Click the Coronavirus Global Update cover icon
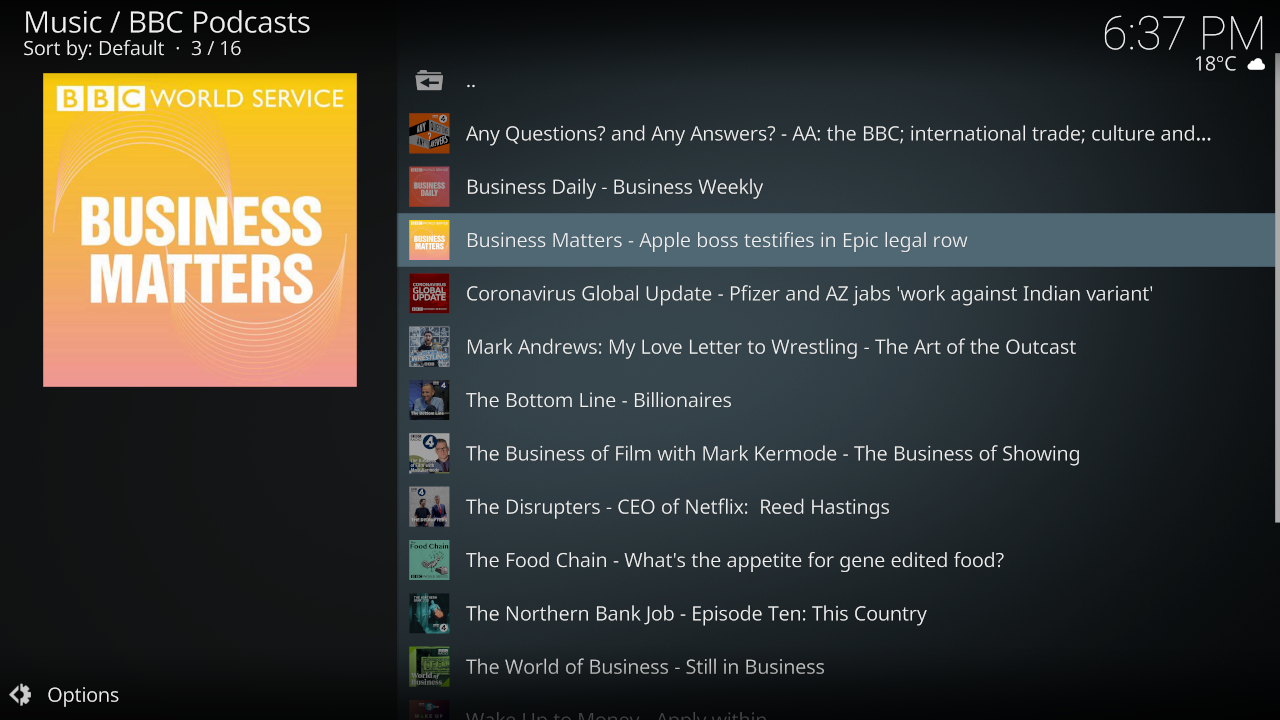 click(x=429, y=294)
